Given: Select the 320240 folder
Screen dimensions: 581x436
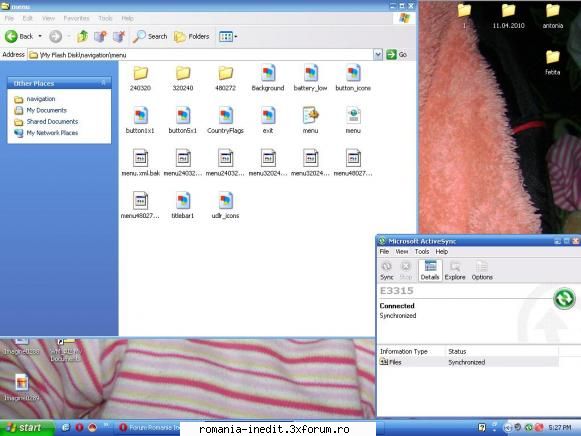Looking at the screenshot, I should point(183,78).
